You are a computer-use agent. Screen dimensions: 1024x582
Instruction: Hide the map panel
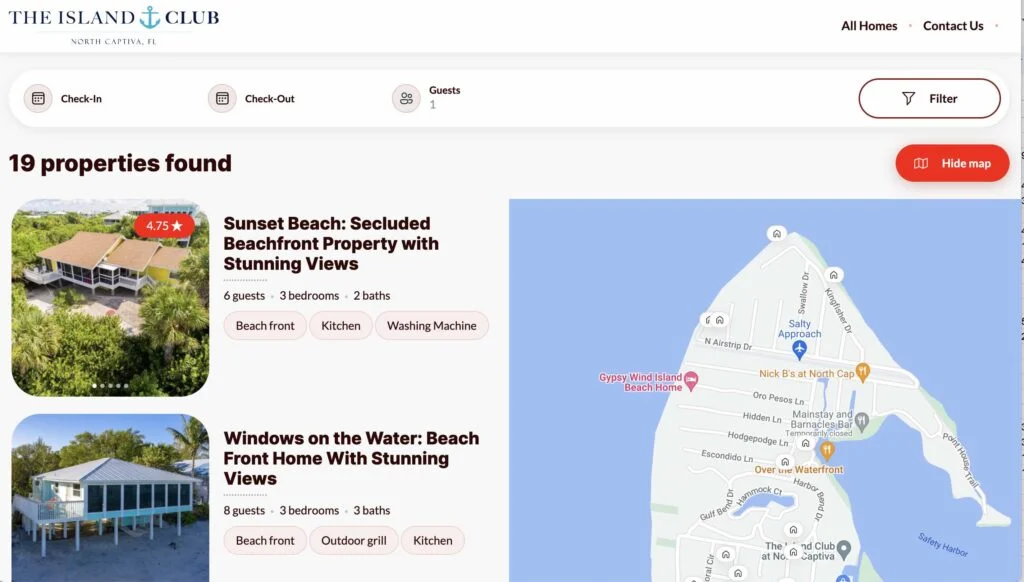pos(952,163)
